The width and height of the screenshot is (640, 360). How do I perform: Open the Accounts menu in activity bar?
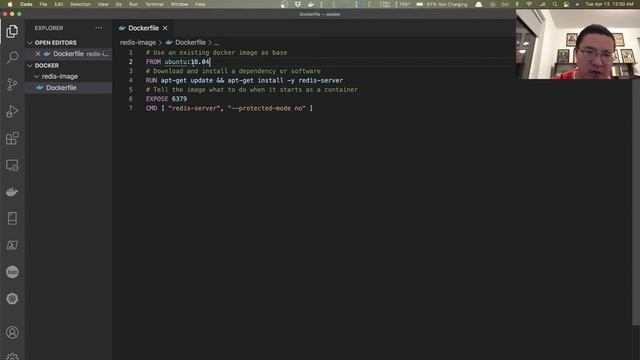pos(12,332)
